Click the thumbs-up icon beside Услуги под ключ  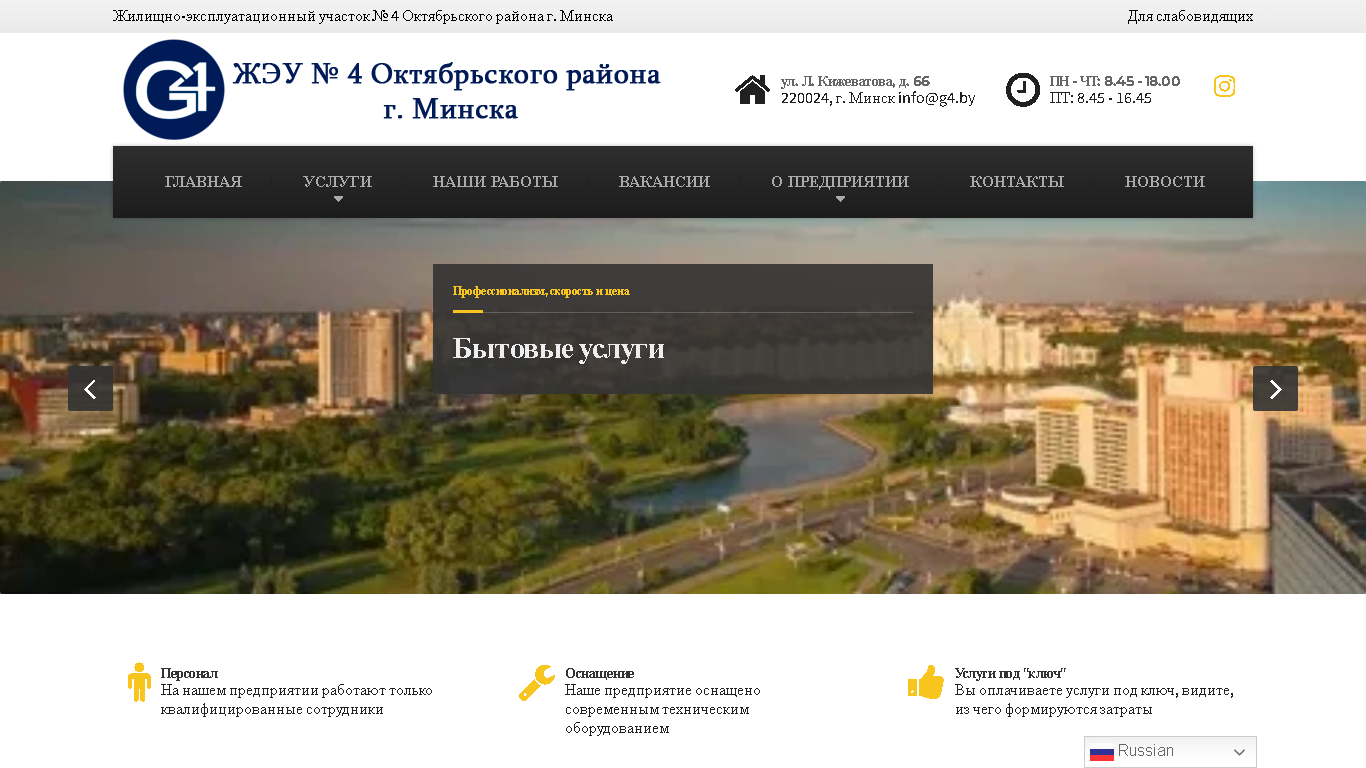coord(926,682)
